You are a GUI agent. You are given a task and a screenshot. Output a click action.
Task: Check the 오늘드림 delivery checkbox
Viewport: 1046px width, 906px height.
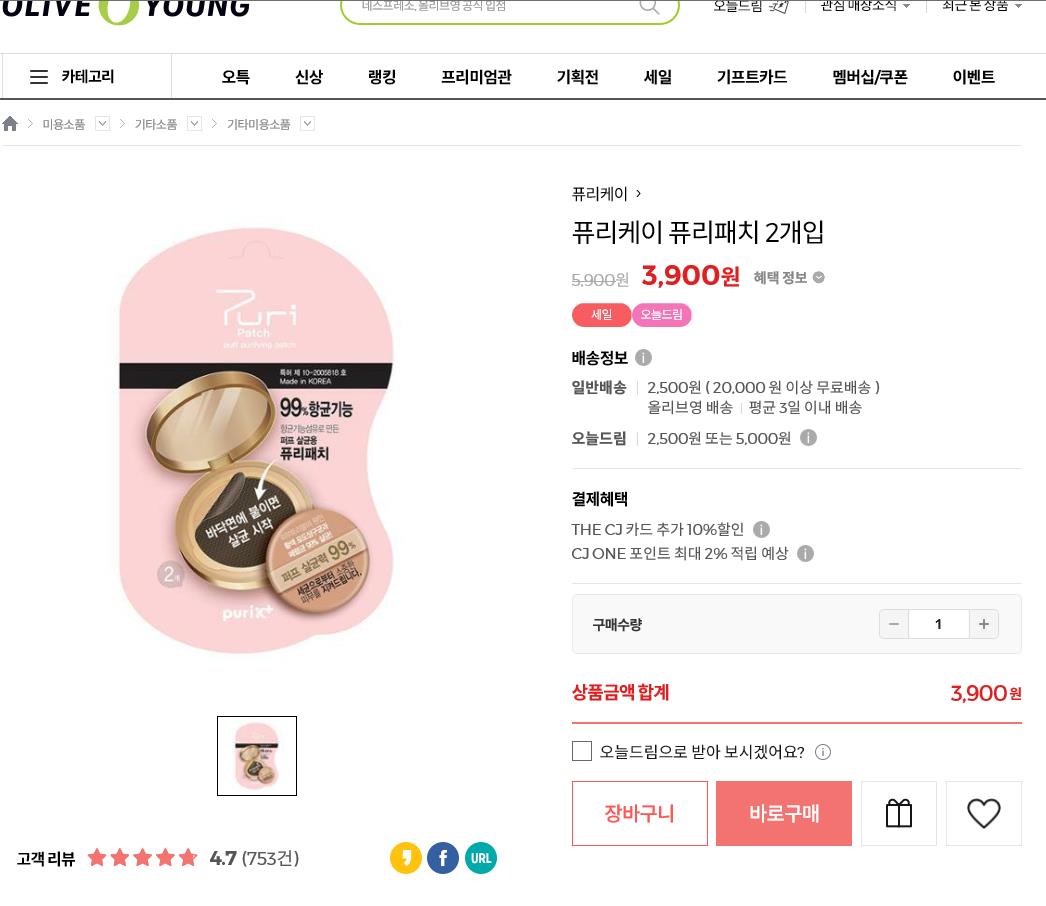[x=582, y=751]
